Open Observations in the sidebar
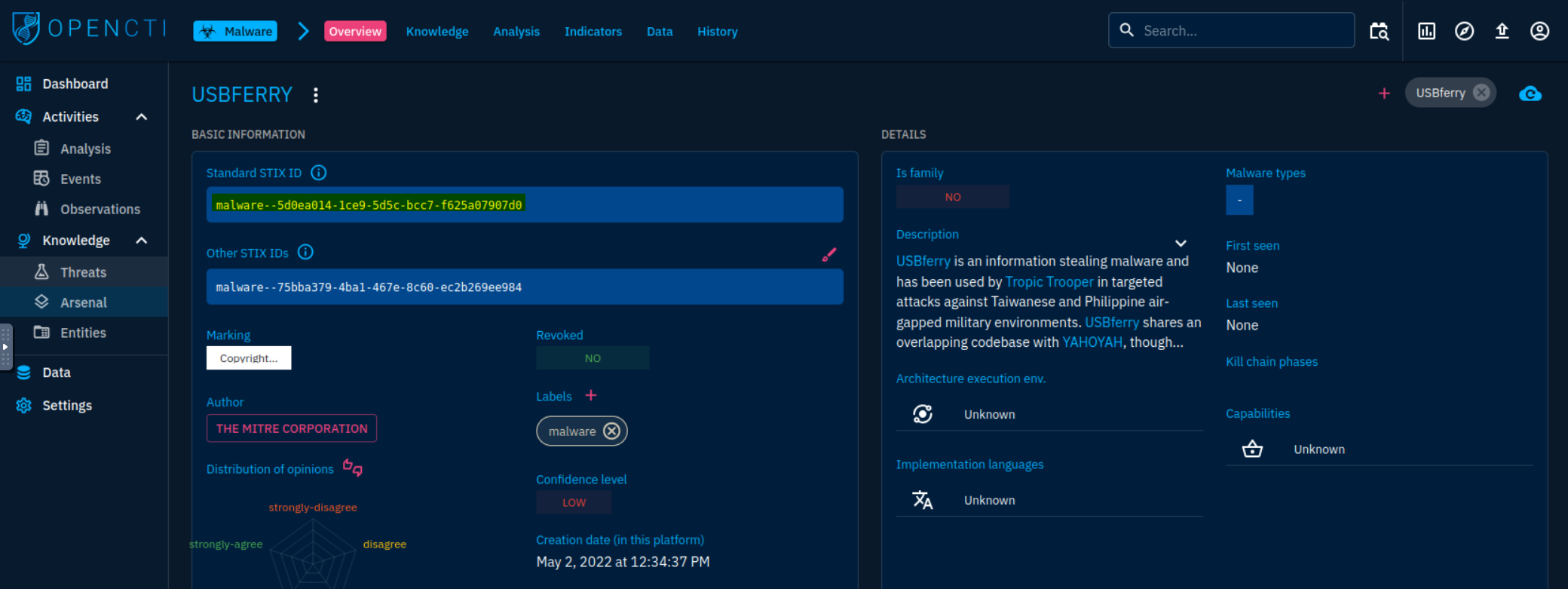This screenshot has height=589, width=1568. [84, 209]
